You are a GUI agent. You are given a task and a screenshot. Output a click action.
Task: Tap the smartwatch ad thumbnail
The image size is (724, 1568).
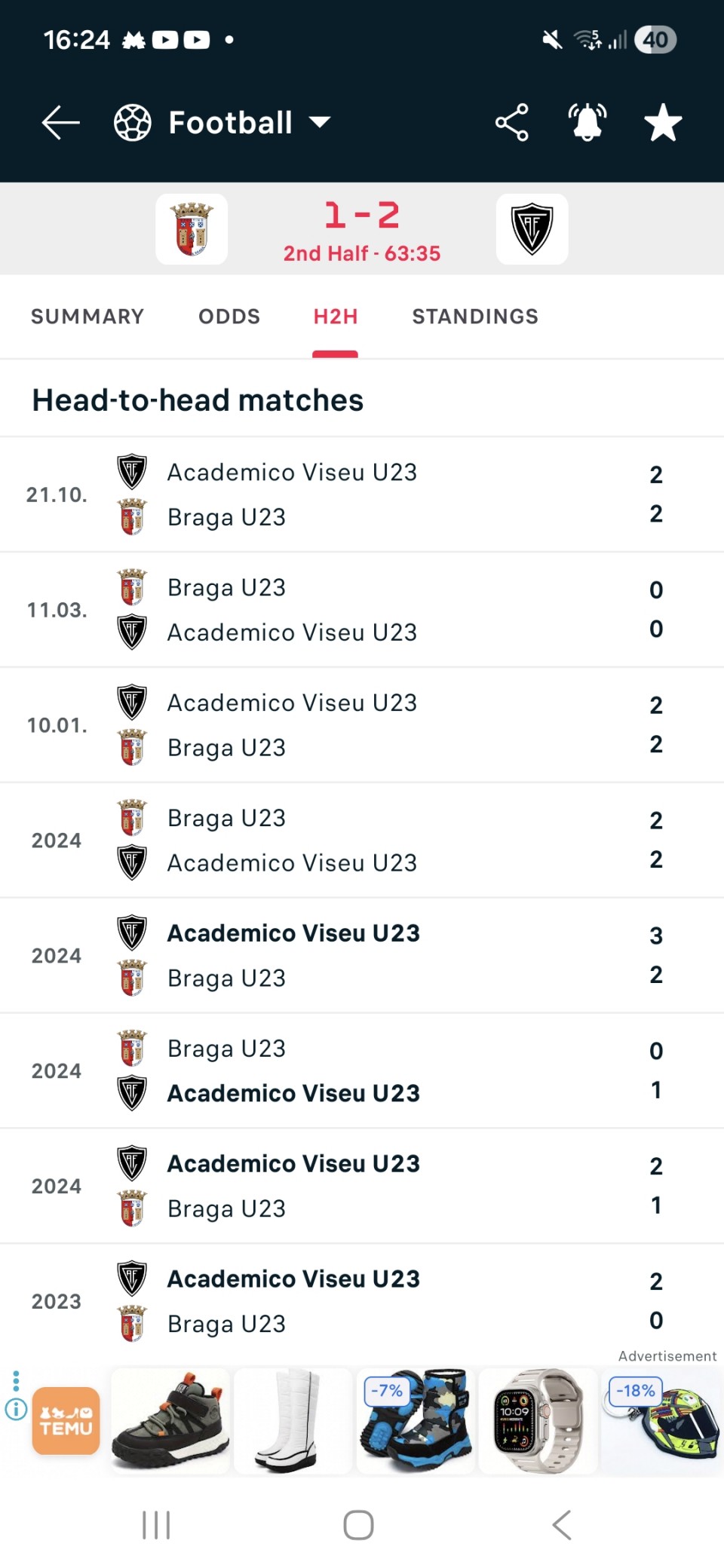(x=538, y=1421)
